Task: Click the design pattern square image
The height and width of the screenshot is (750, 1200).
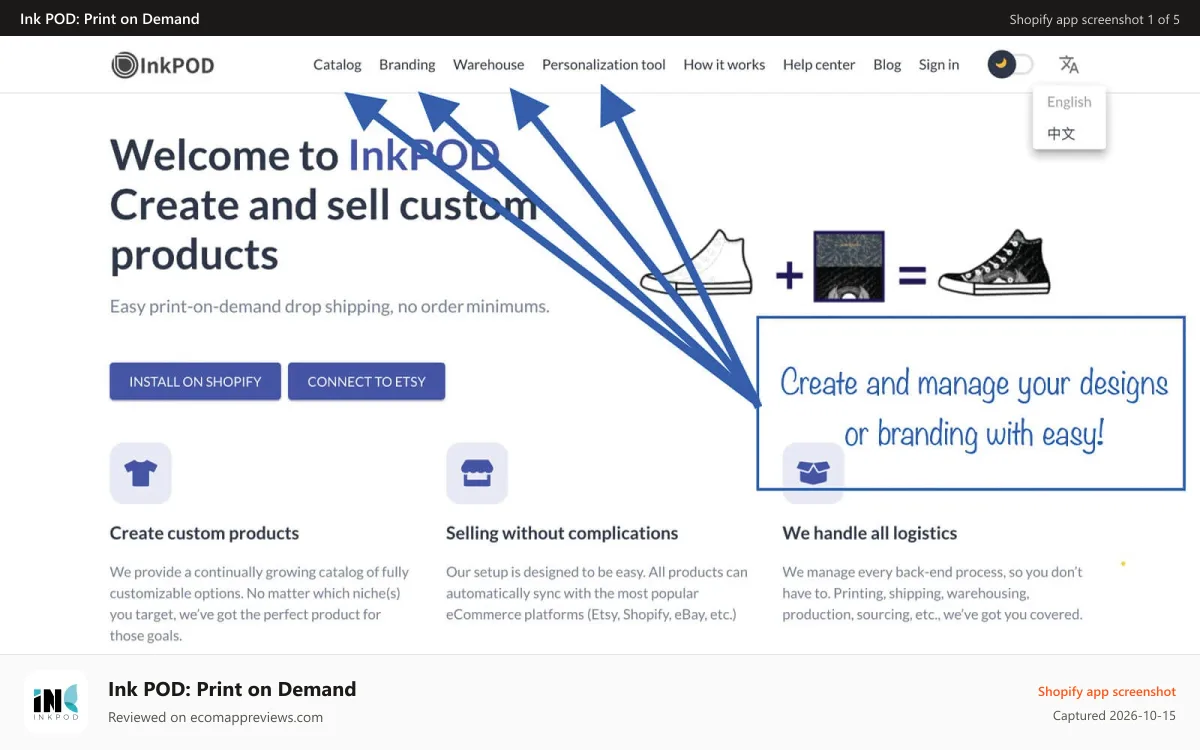Action: point(849,266)
